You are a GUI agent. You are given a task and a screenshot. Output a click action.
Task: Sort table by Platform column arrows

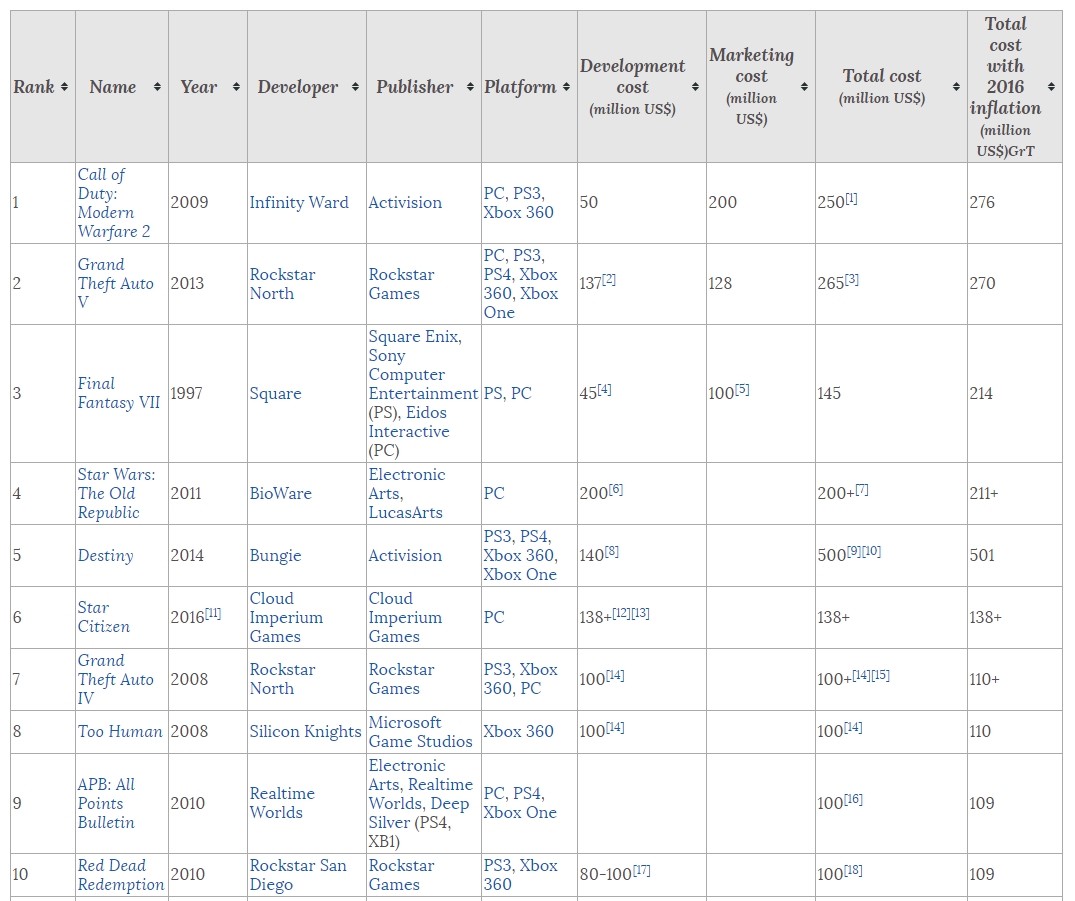(566, 87)
